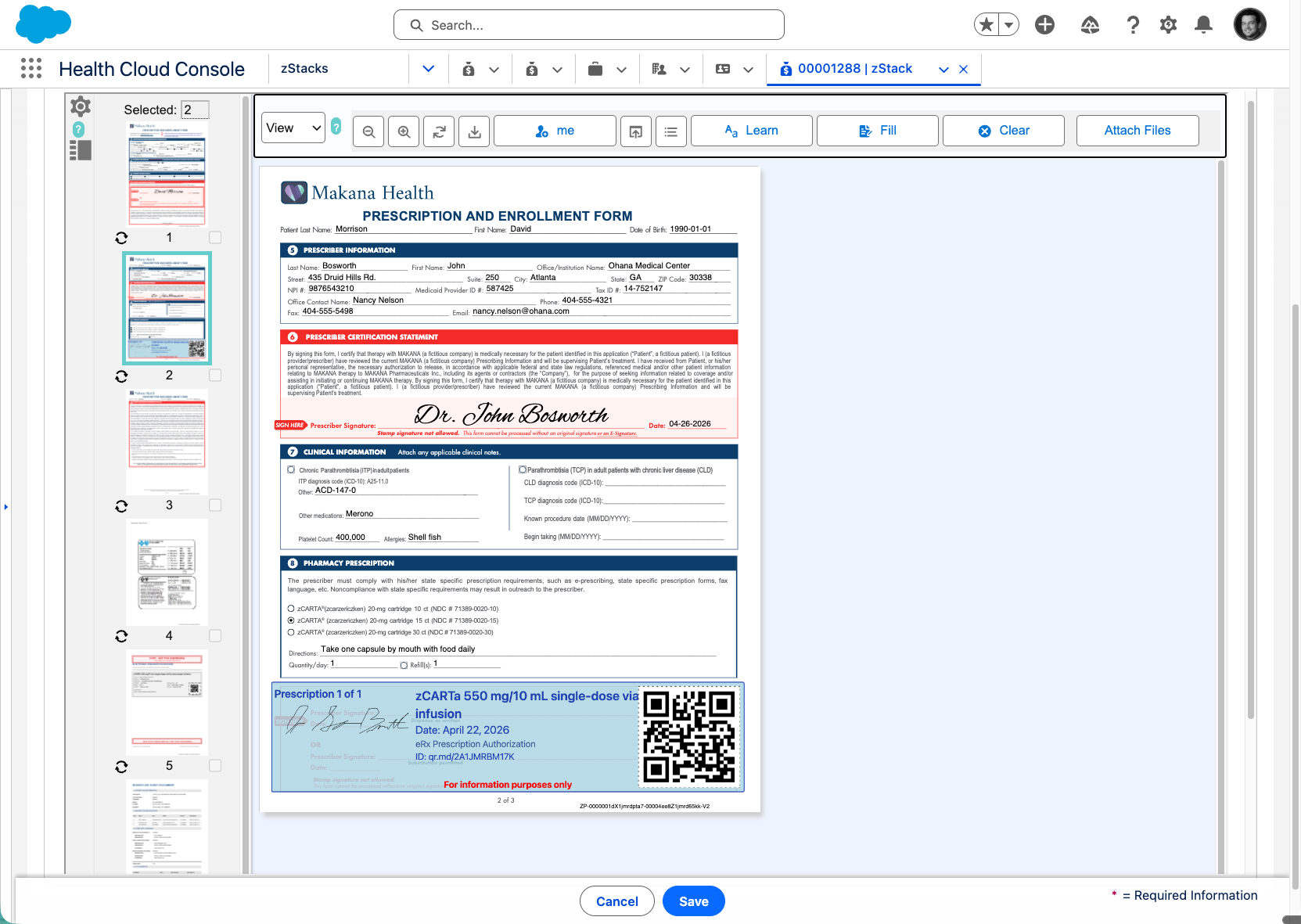1301x924 pixels.
Task: Open the briefcase tab
Action: [x=595, y=70]
